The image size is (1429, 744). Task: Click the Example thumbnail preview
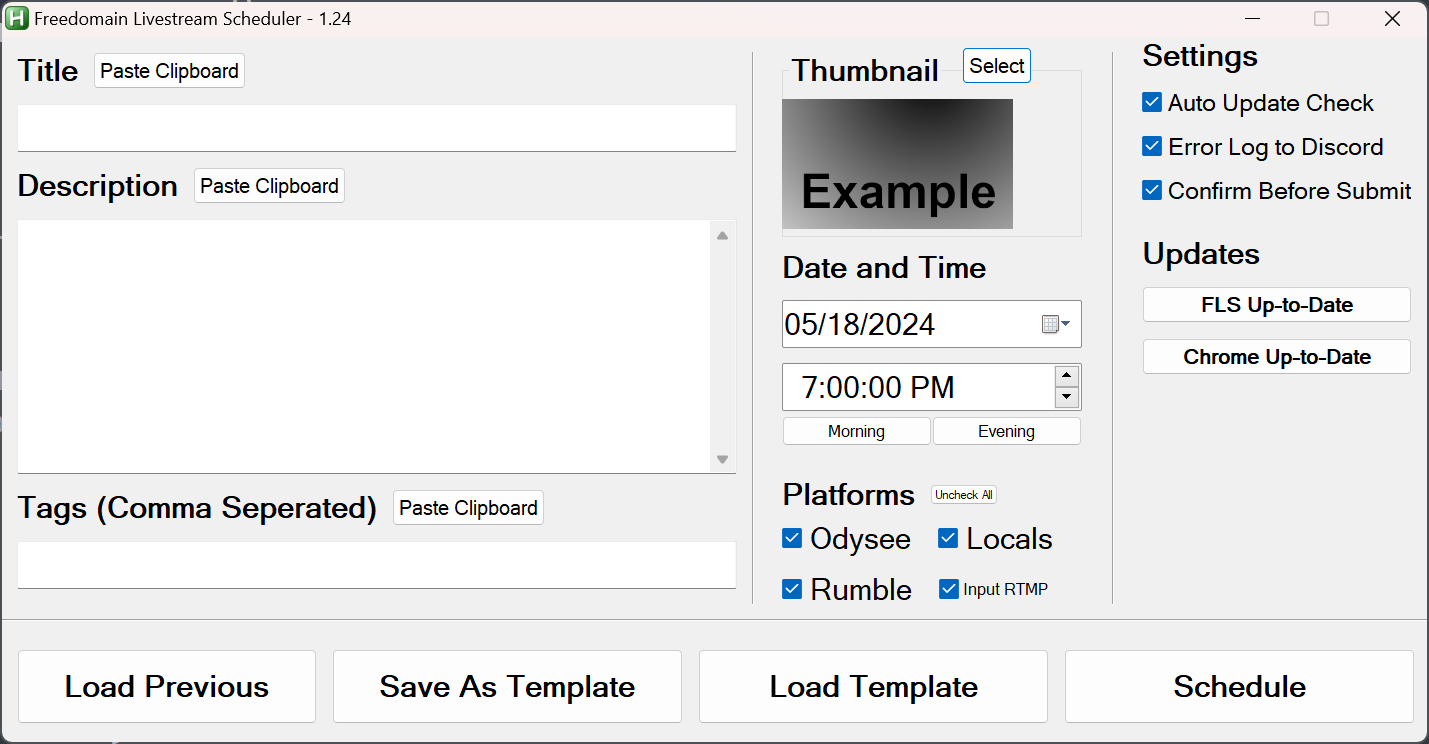[x=897, y=164]
